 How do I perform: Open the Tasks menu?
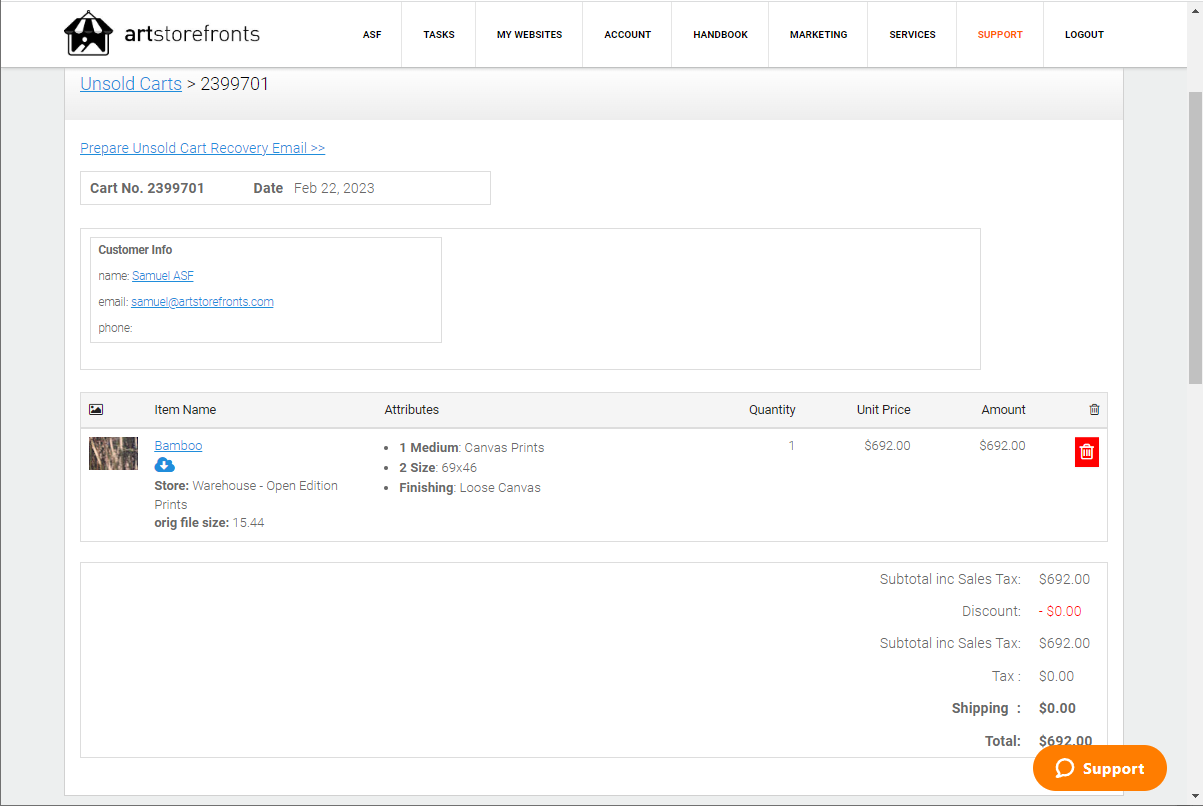click(x=439, y=34)
